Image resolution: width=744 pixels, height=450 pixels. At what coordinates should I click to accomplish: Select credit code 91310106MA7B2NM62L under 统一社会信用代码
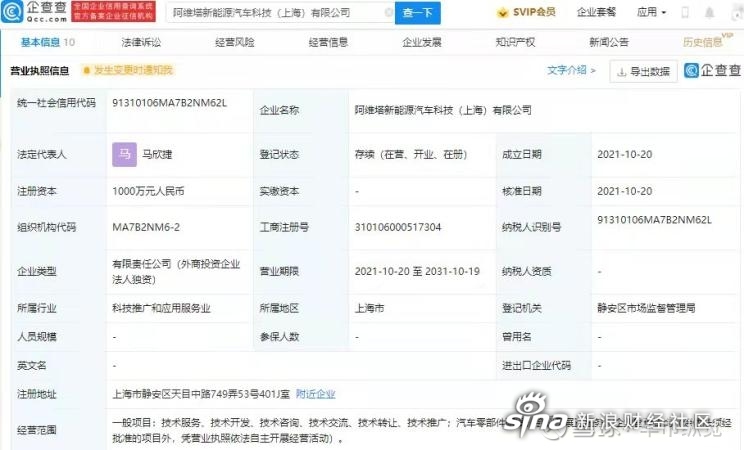click(169, 103)
